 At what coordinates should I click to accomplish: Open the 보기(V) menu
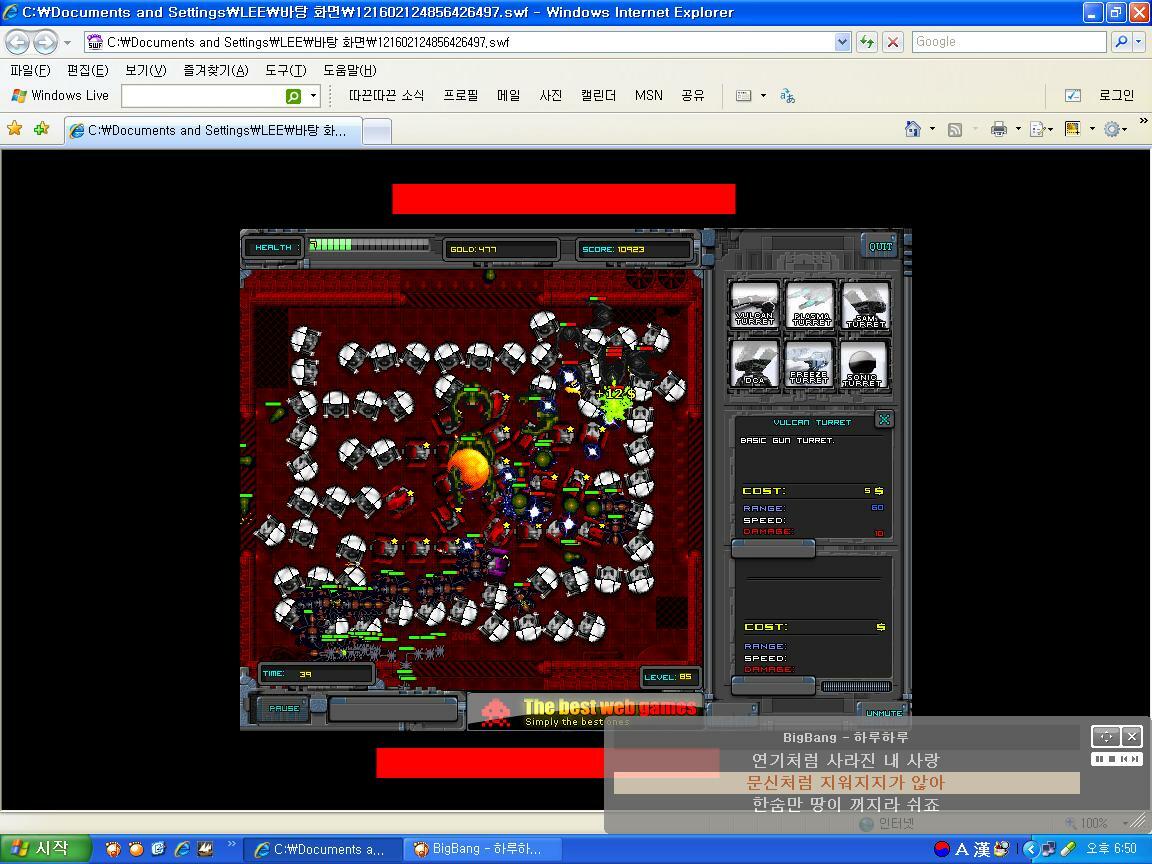coord(145,71)
